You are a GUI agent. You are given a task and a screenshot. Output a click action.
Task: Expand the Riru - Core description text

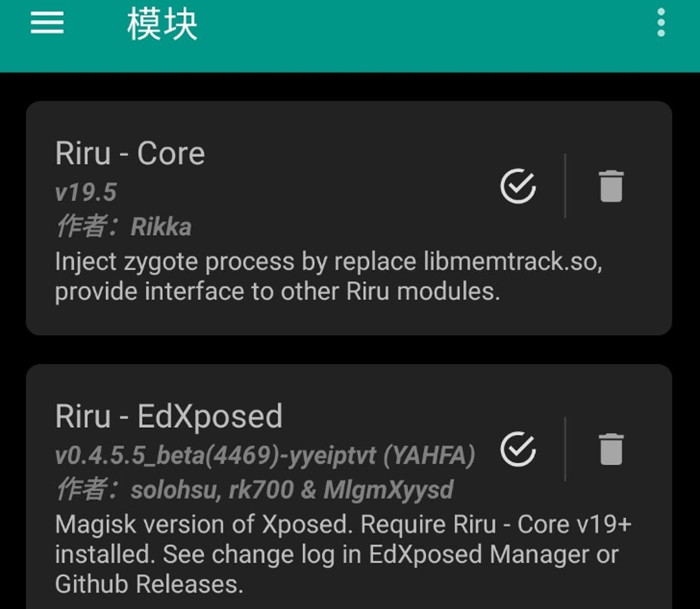pos(329,276)
